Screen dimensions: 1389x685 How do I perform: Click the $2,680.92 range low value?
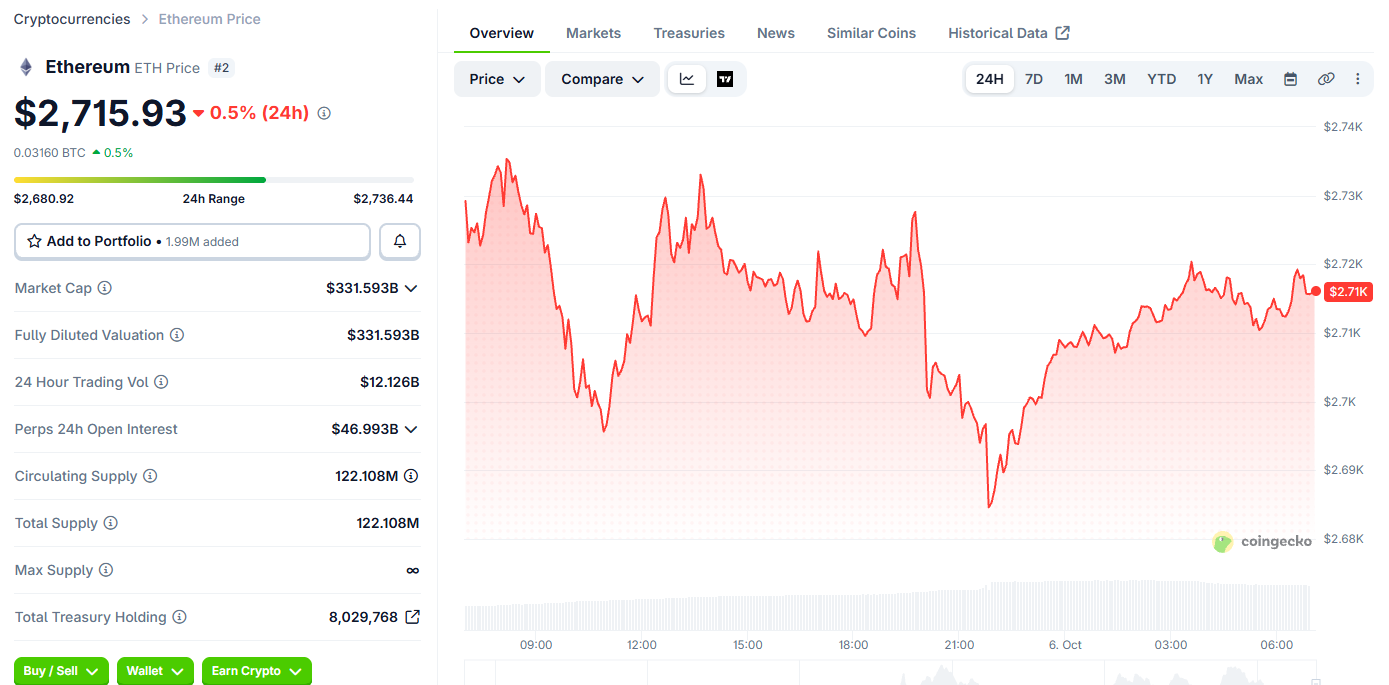[x=44, y=199]
